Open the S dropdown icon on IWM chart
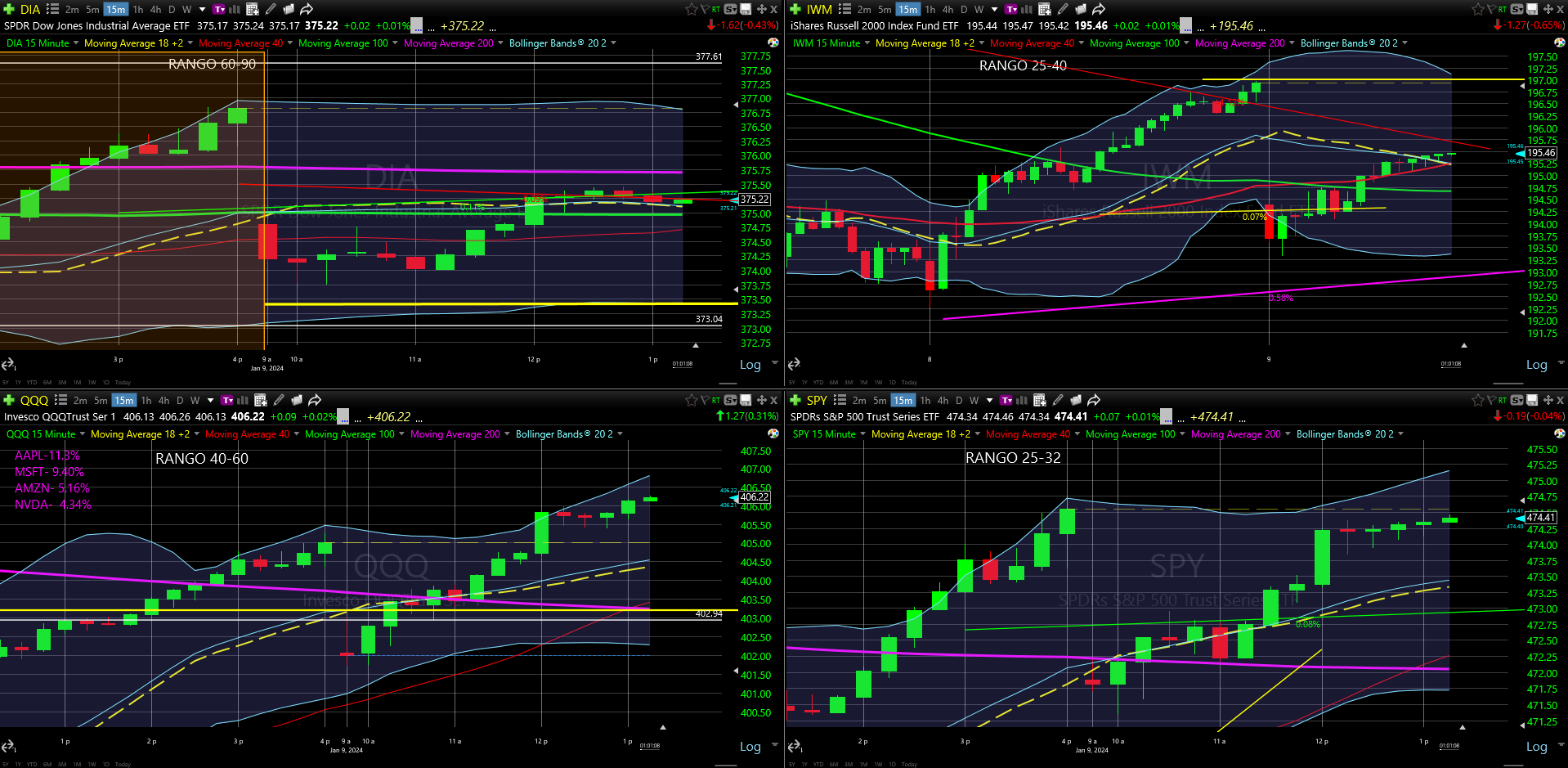 [x=1517, y=9]
